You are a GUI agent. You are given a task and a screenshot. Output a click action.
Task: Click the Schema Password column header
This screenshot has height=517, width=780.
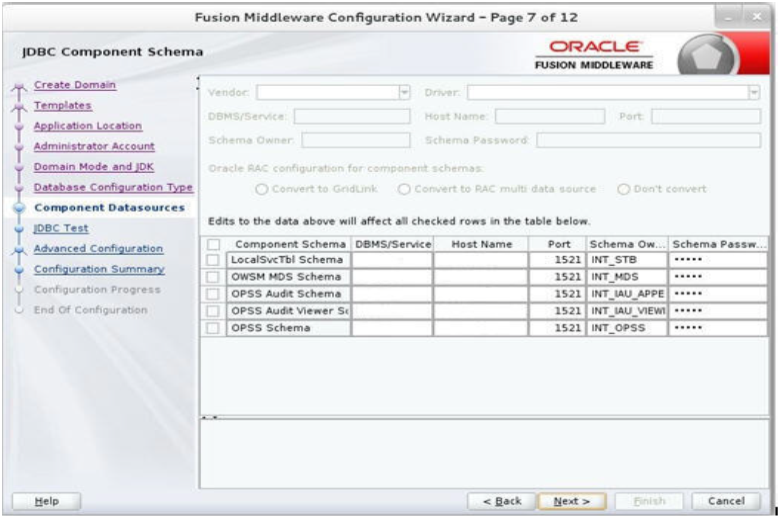click(718, 244)
